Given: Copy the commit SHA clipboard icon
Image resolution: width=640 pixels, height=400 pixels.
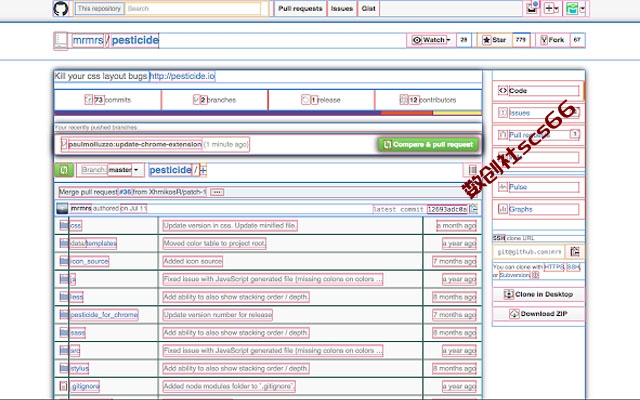Looking at the screenshot, I should (473, 209).
